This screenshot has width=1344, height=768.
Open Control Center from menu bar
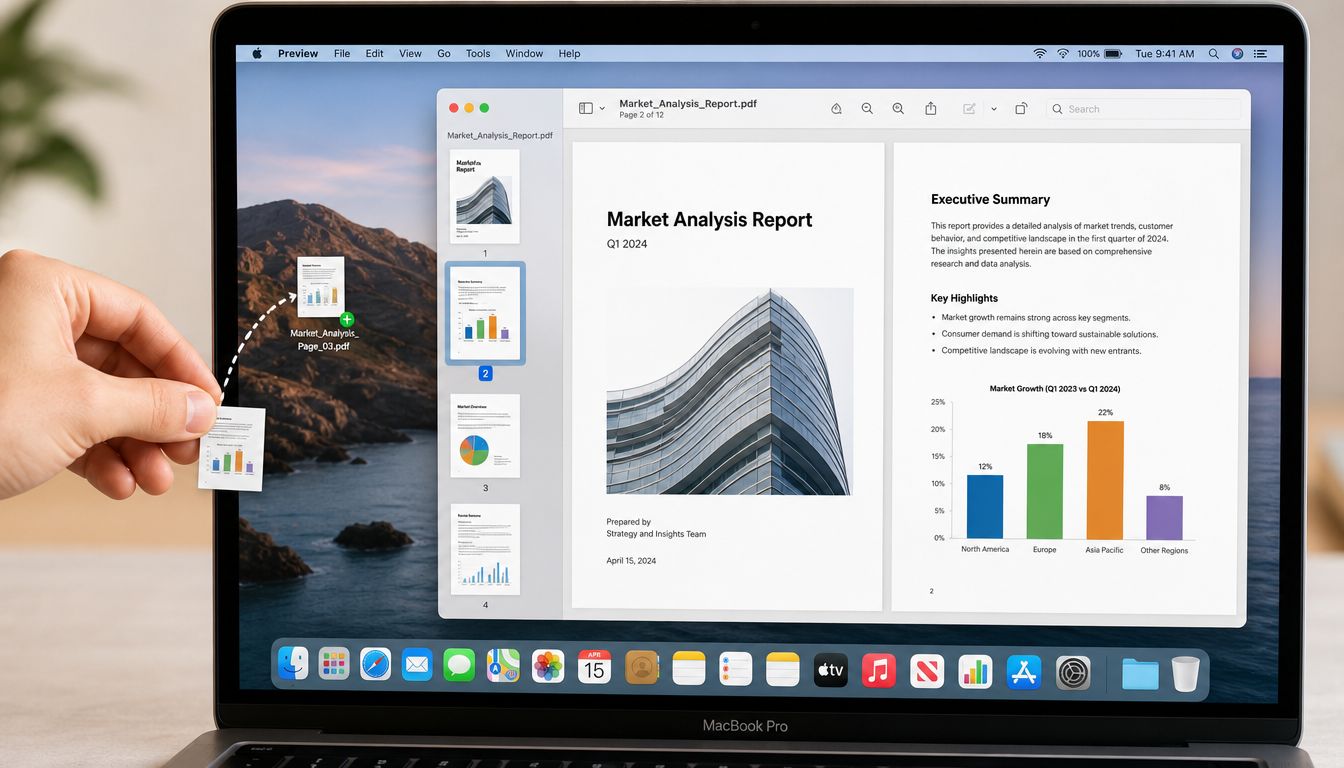tap(1262, 54)
